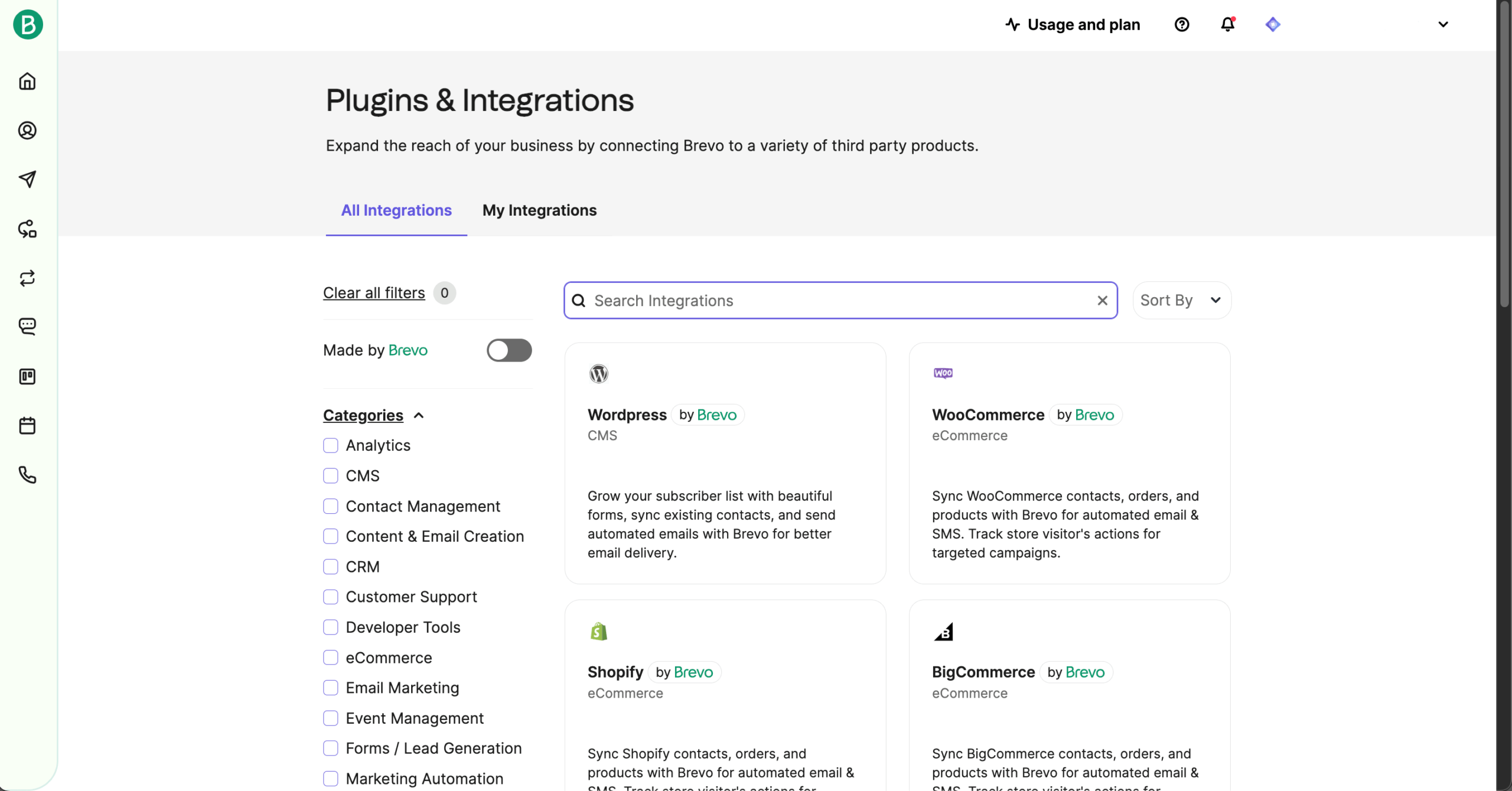1512x791 pixels.
Task: Click eCommerce label under BigCommerce
Action: [x=969, y=693]
